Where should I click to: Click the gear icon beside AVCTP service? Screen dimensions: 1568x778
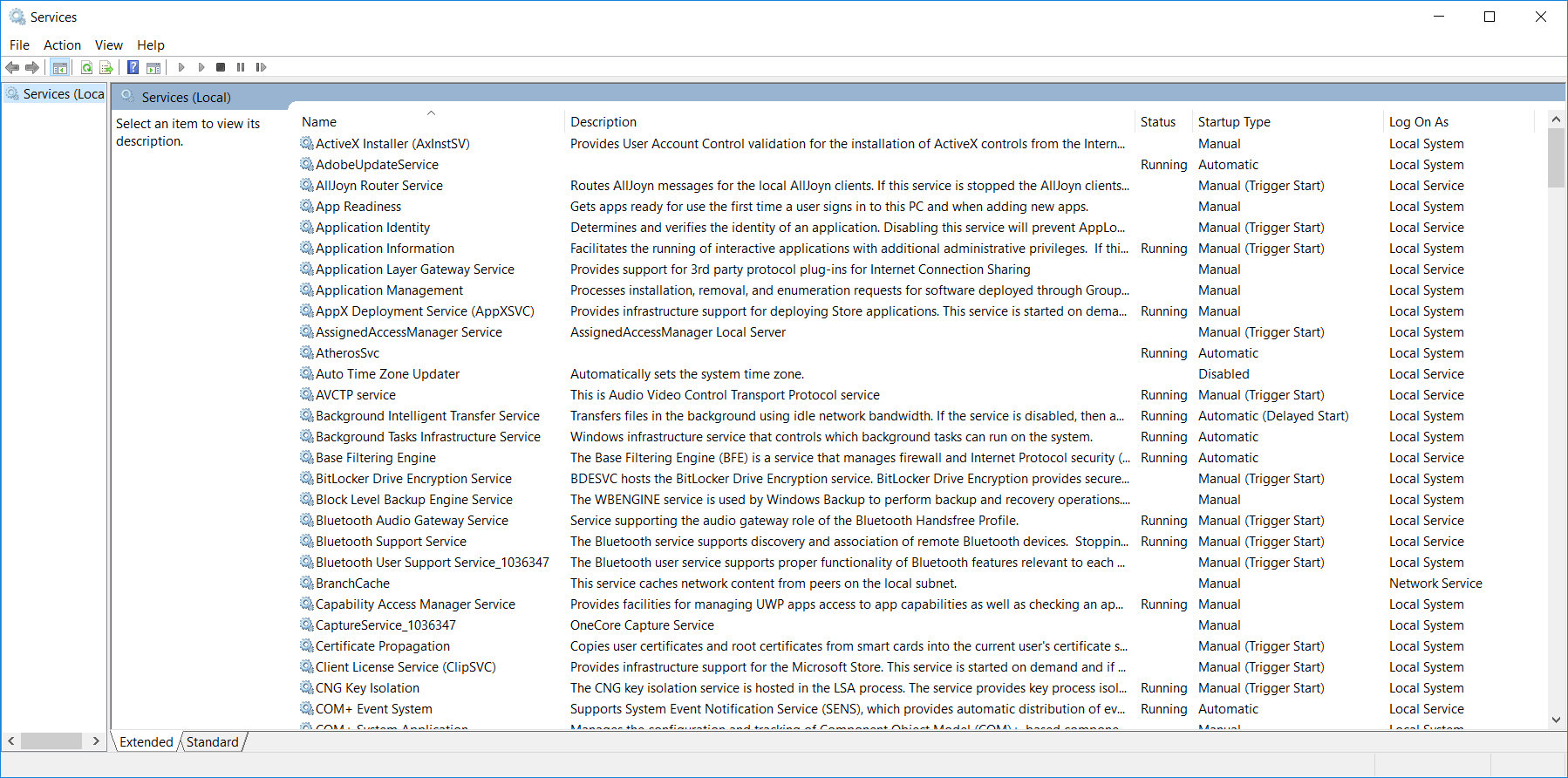(x=307, y=394)
